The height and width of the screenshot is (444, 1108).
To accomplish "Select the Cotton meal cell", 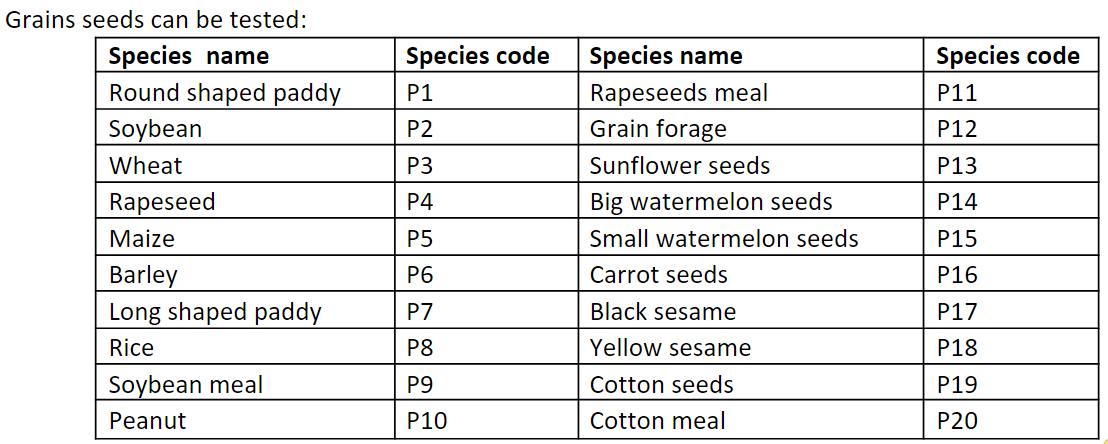I will (751, 421).
